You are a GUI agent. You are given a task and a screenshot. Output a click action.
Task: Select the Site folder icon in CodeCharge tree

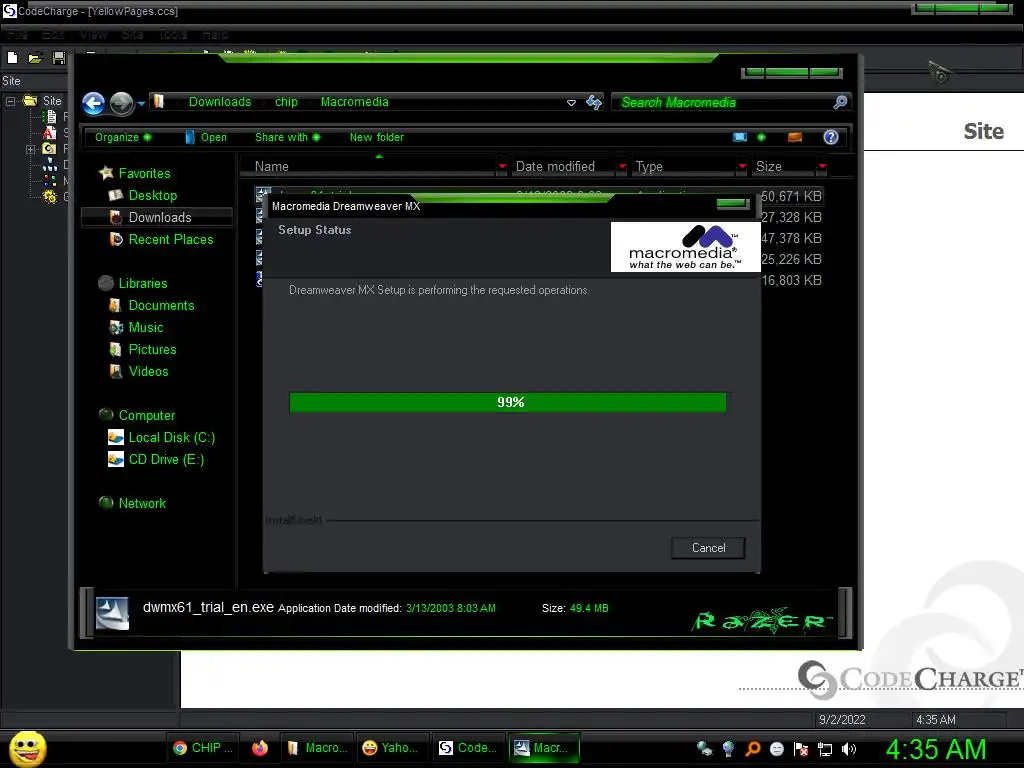pyautogui.click(x=30, y=101)
